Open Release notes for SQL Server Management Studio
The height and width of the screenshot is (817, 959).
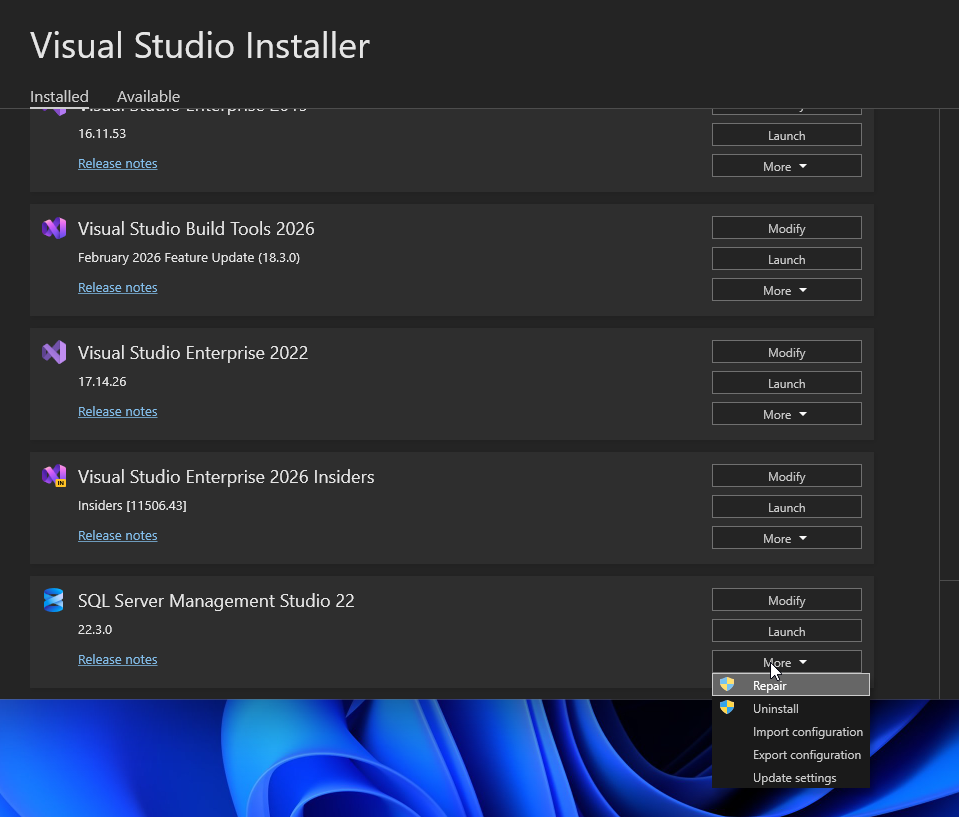coord(117,659)
